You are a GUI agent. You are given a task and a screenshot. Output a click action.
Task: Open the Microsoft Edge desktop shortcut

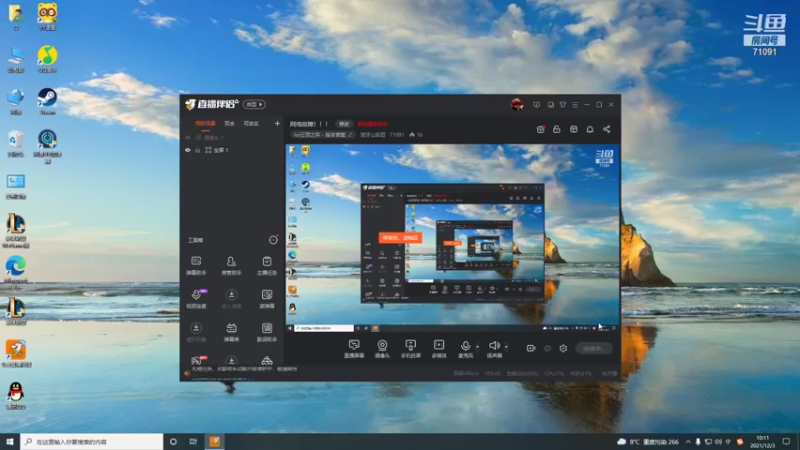[x=16, y=272]
